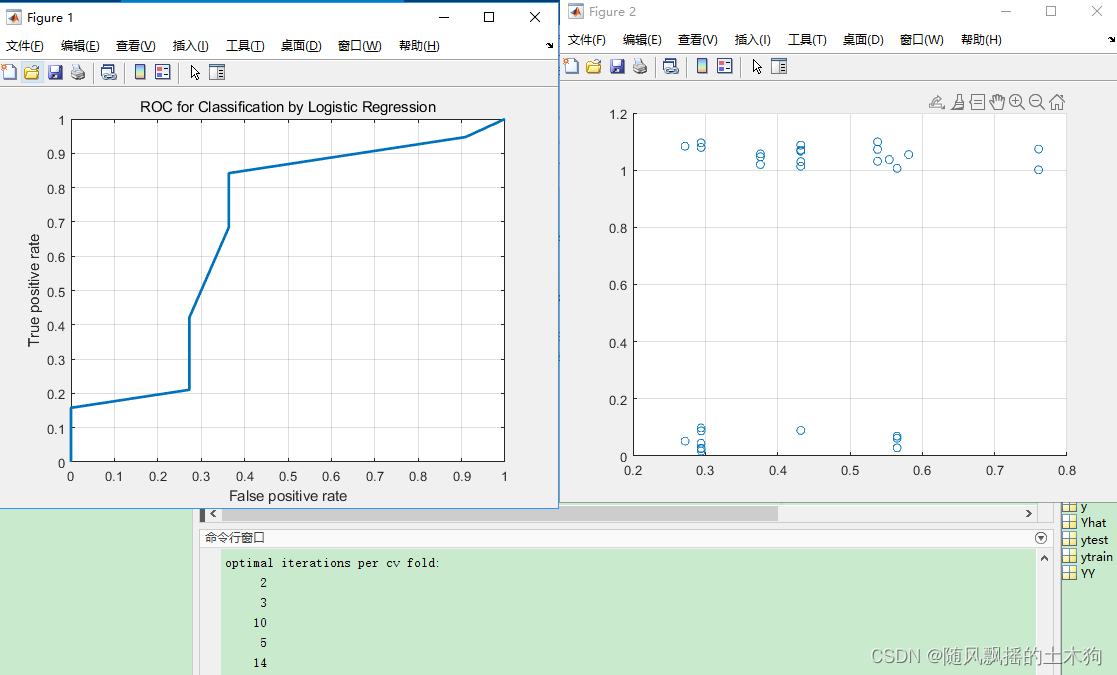Viewport: 1117px width, 675px height.
Task: Select workspace variable ytest
Action: pyautogui.click(x=1086, y=540)
